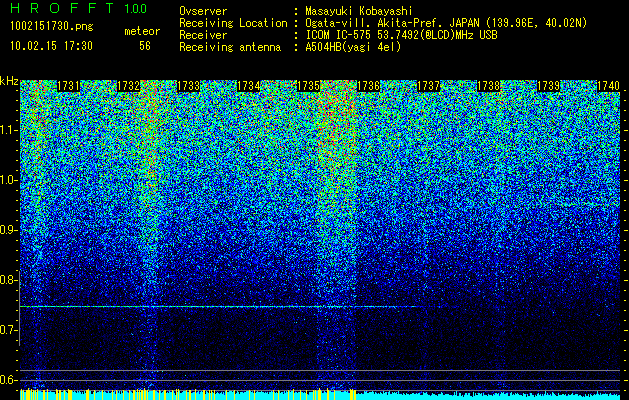Click the HROFFT 1.0.0 title text
The image size is (629, 400).
[x=79, y=8]
